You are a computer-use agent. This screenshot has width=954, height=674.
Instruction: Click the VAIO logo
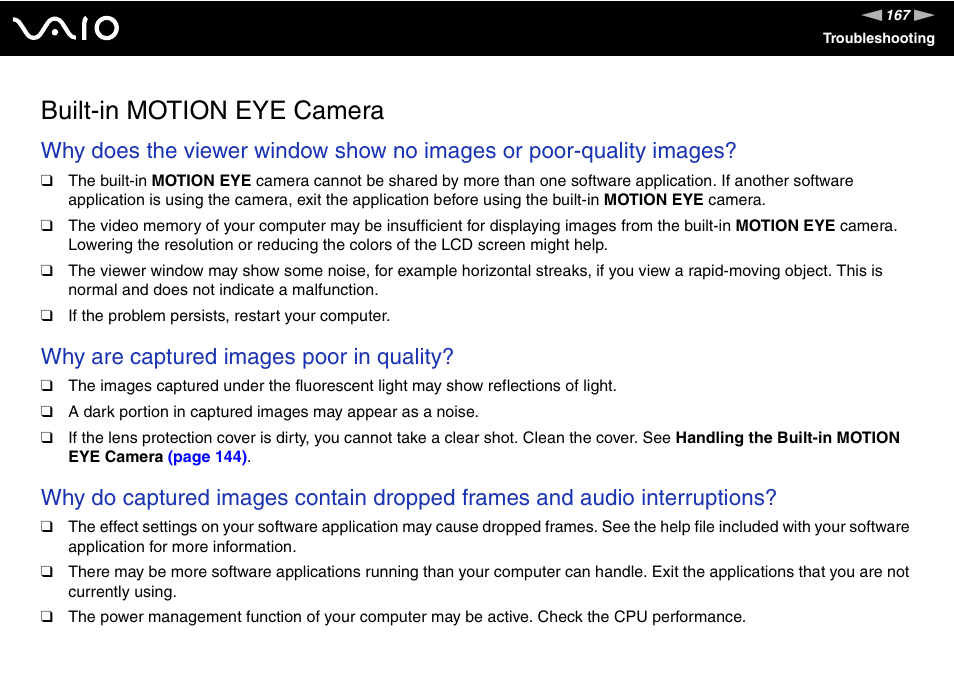(x=66, y=28)
